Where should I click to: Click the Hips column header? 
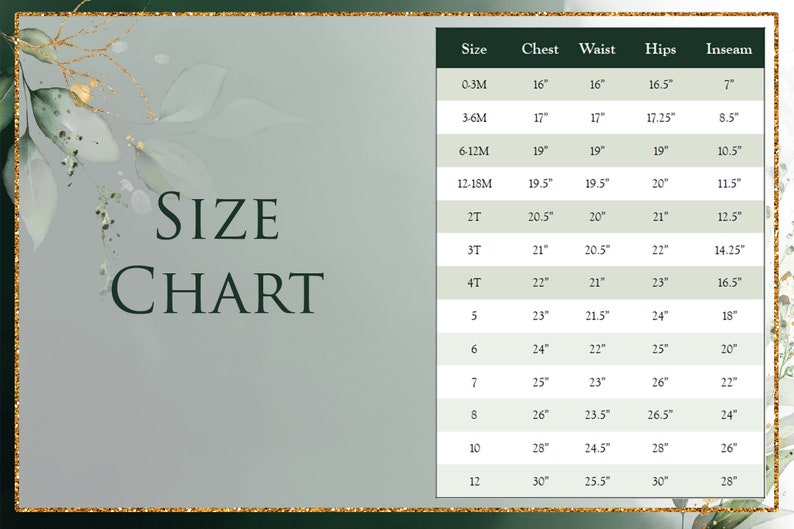(660, 49)
